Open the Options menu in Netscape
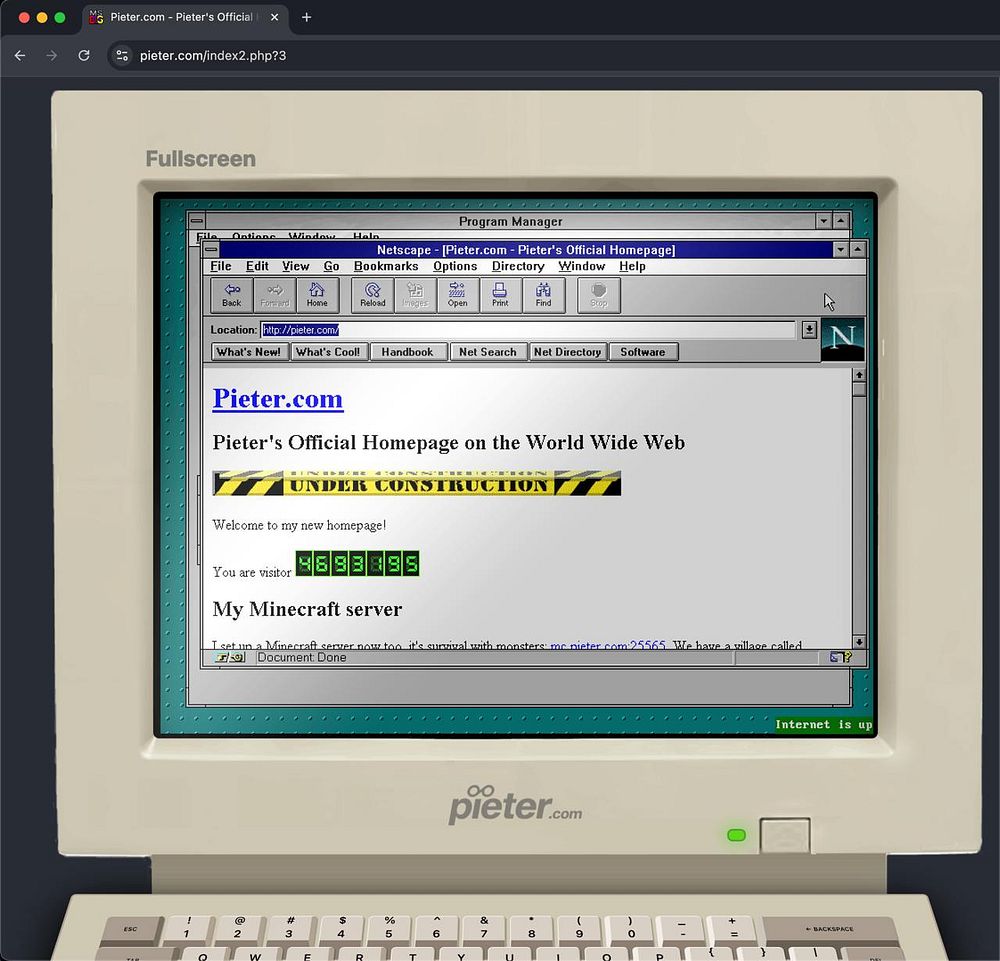 tap(455, 266)
